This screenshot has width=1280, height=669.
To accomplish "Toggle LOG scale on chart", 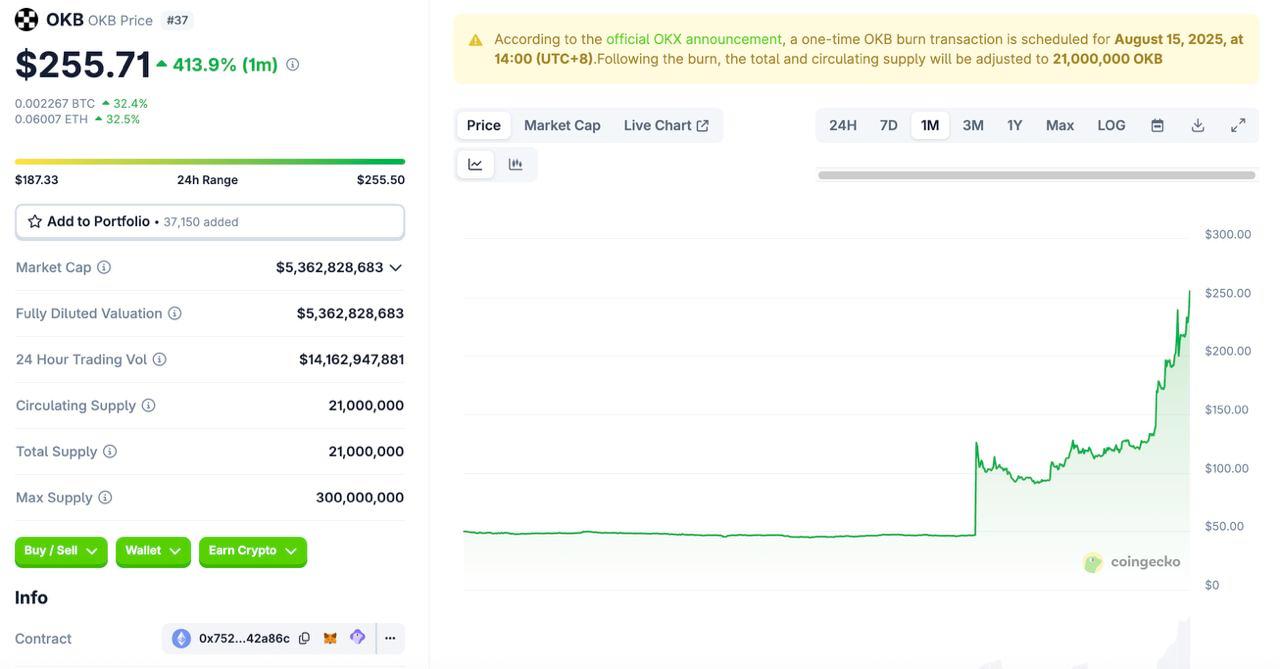I will pos(1111,126).
